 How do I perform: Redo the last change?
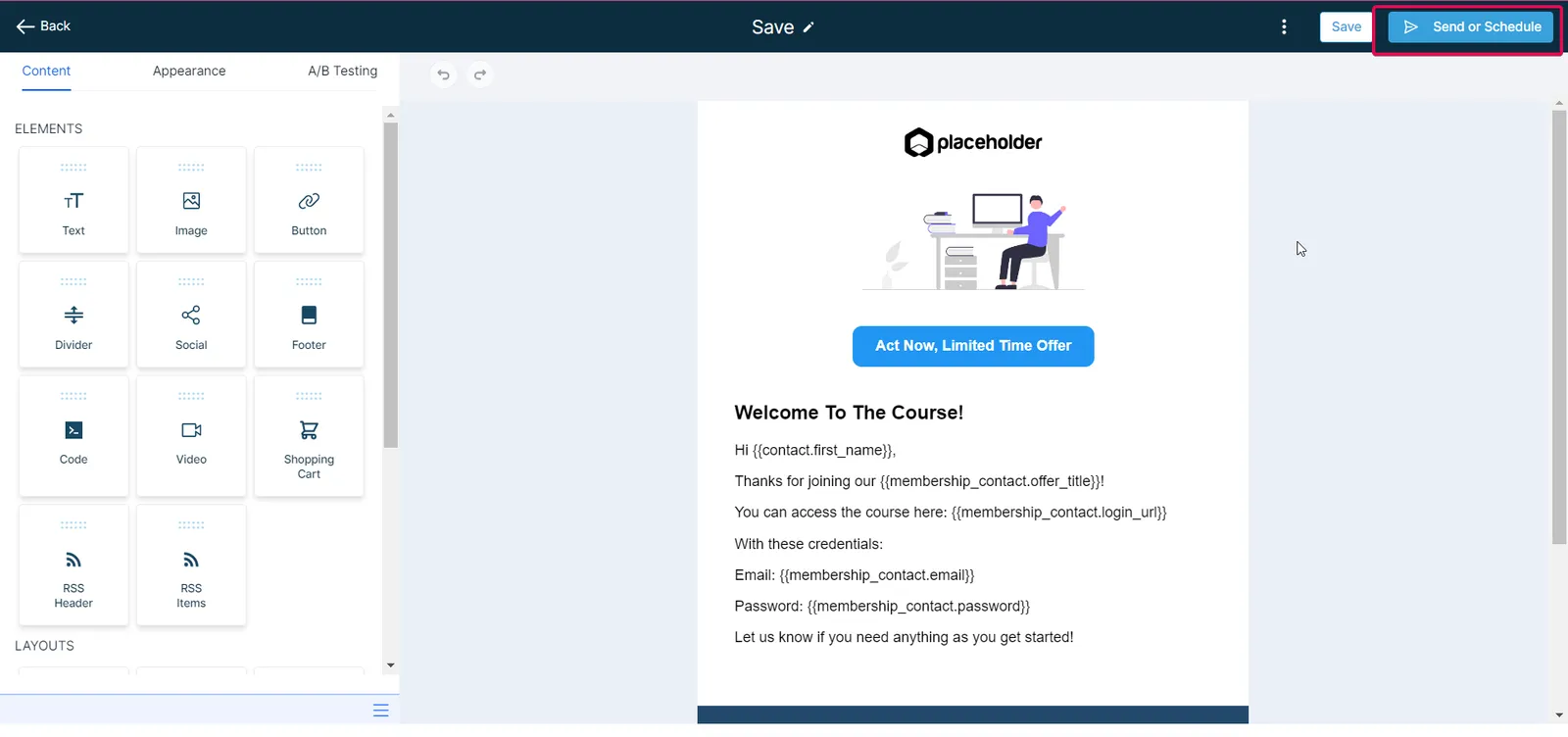479,74
